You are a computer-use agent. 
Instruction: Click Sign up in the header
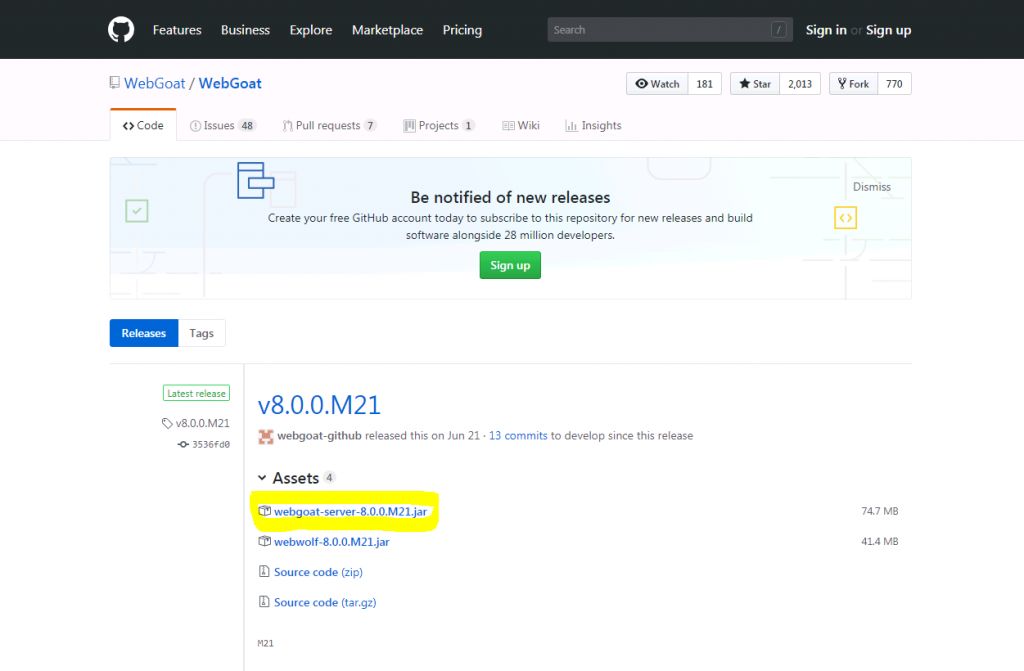[888, 30]
